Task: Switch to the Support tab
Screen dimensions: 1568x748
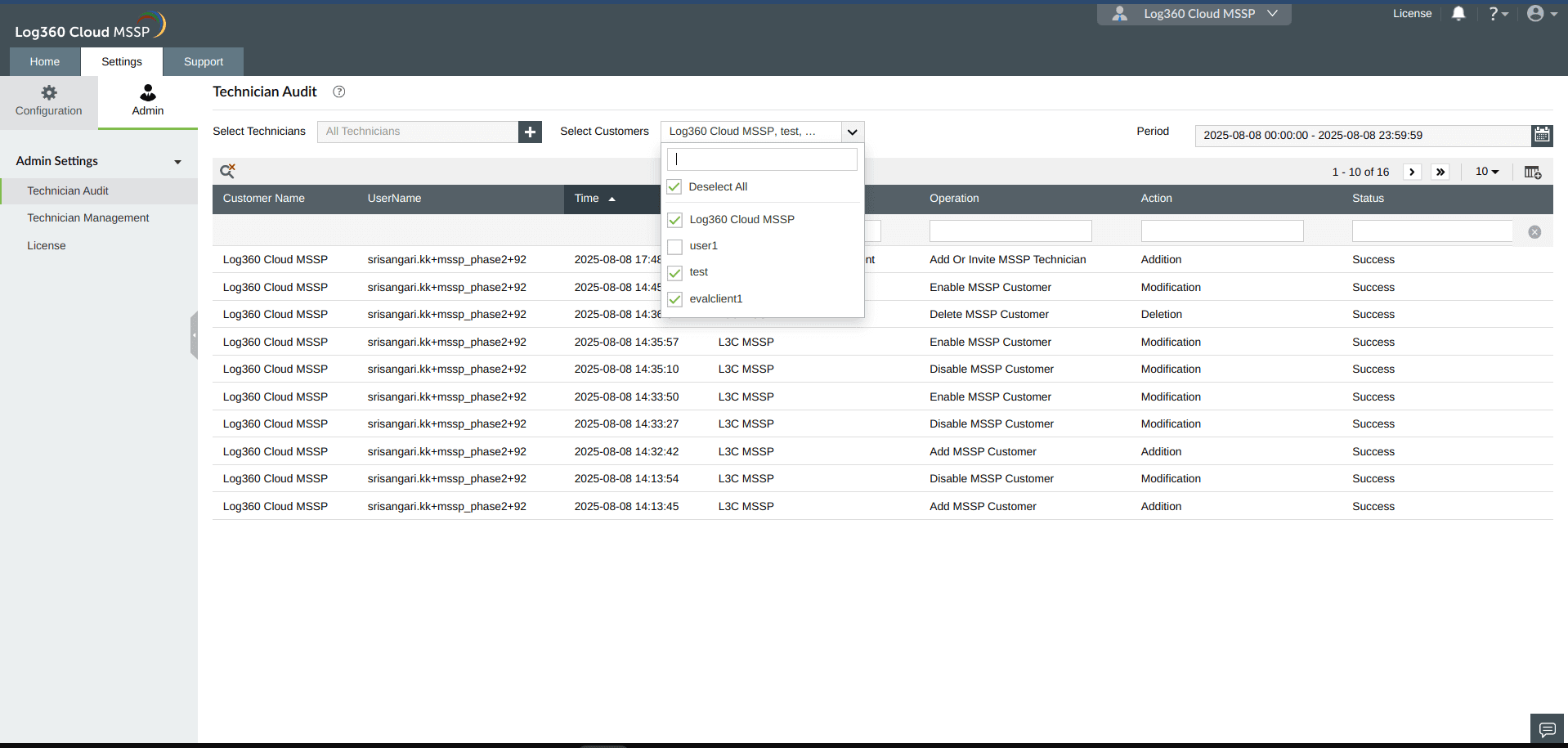Action: [204, 61]
